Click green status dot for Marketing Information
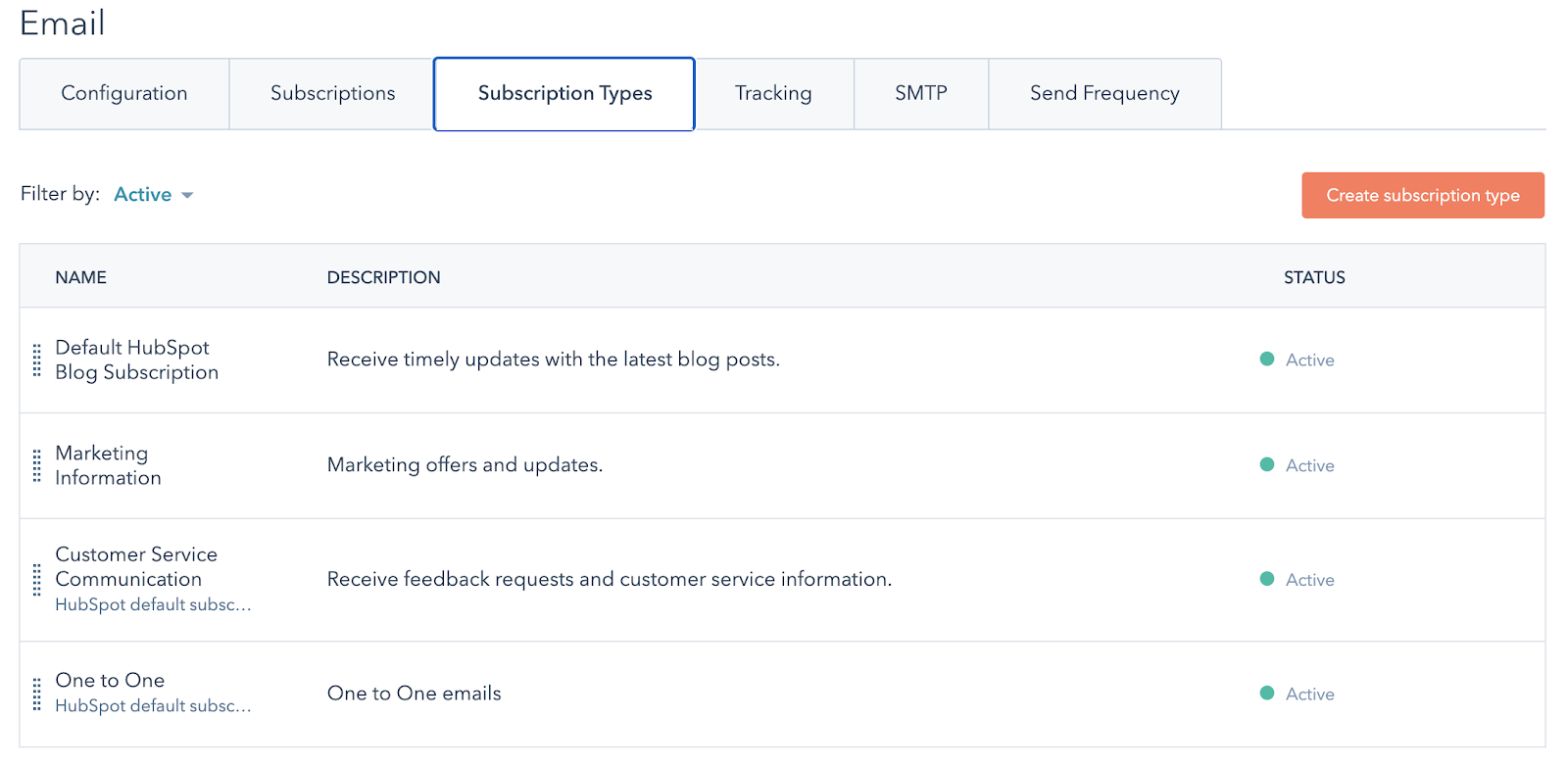Screen dimensions: 1568x768 1267,465
